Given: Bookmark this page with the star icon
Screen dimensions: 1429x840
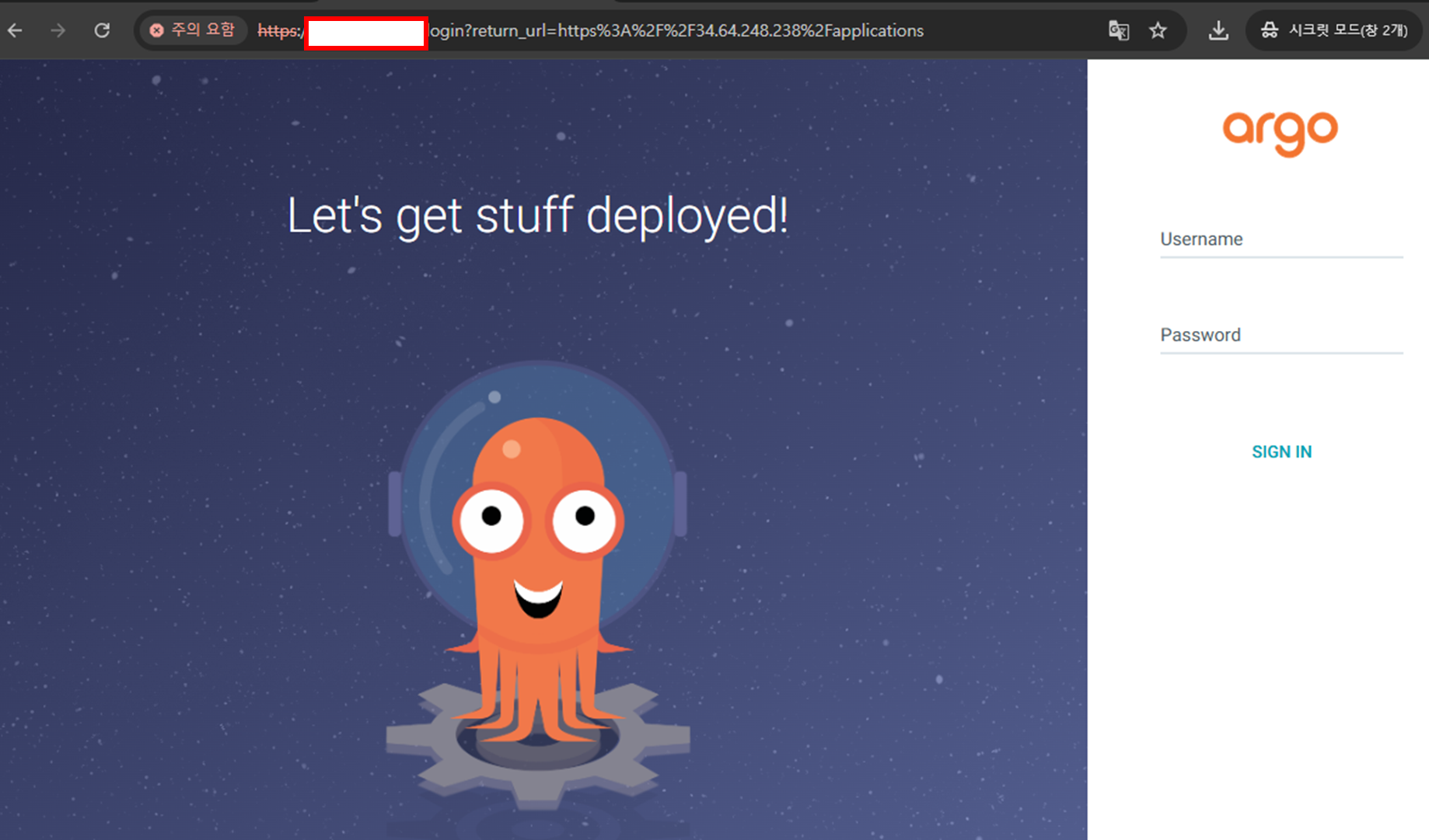Looking at the screenshot, I should click(1158, 30).
